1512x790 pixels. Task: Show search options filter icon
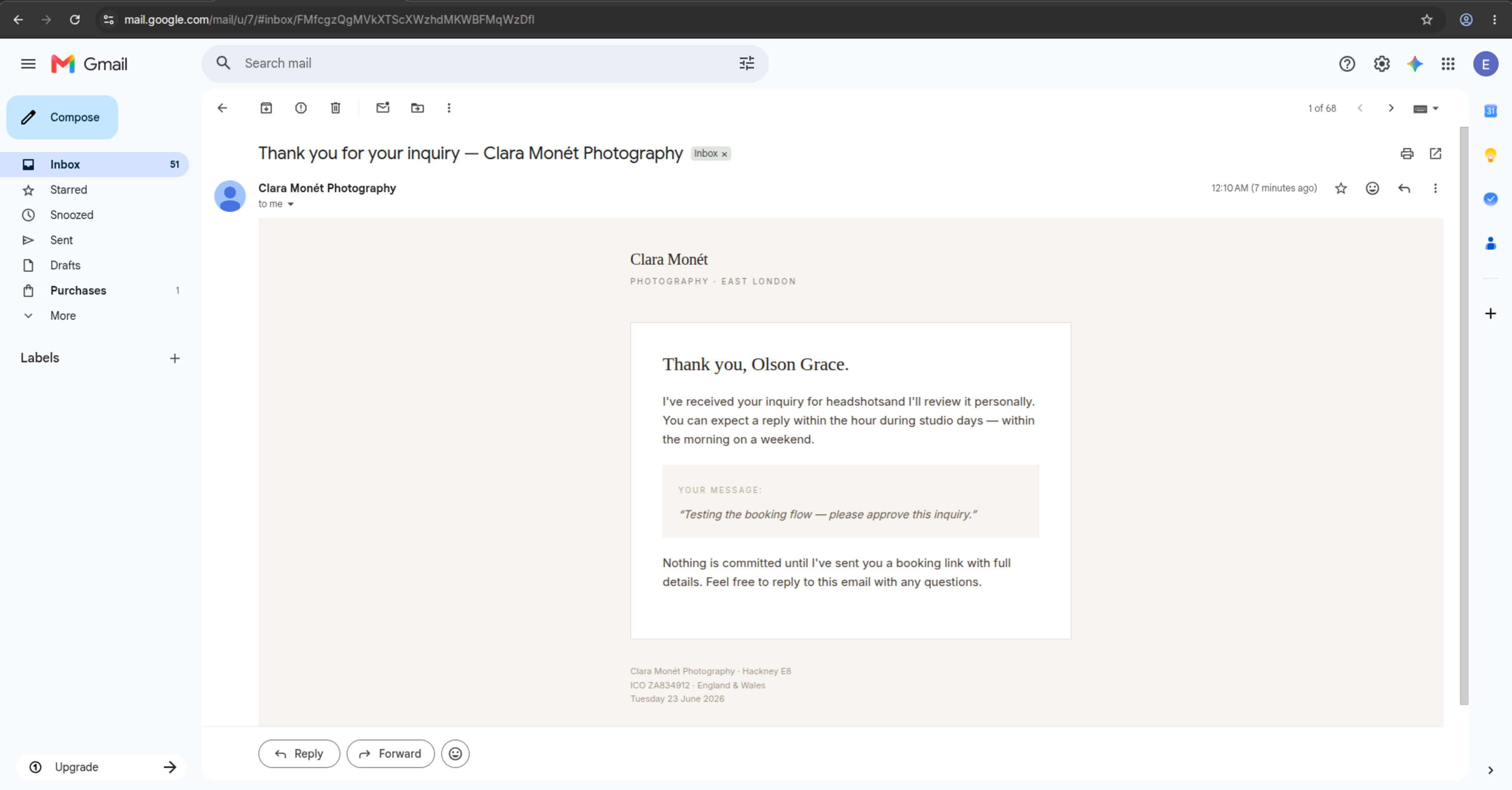point(747,63)
